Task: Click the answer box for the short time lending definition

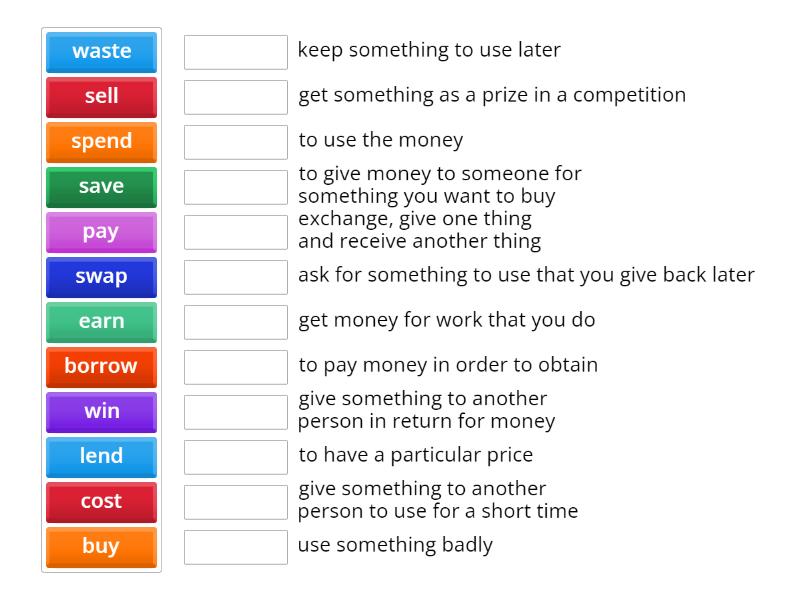Action: click(235, 500)
